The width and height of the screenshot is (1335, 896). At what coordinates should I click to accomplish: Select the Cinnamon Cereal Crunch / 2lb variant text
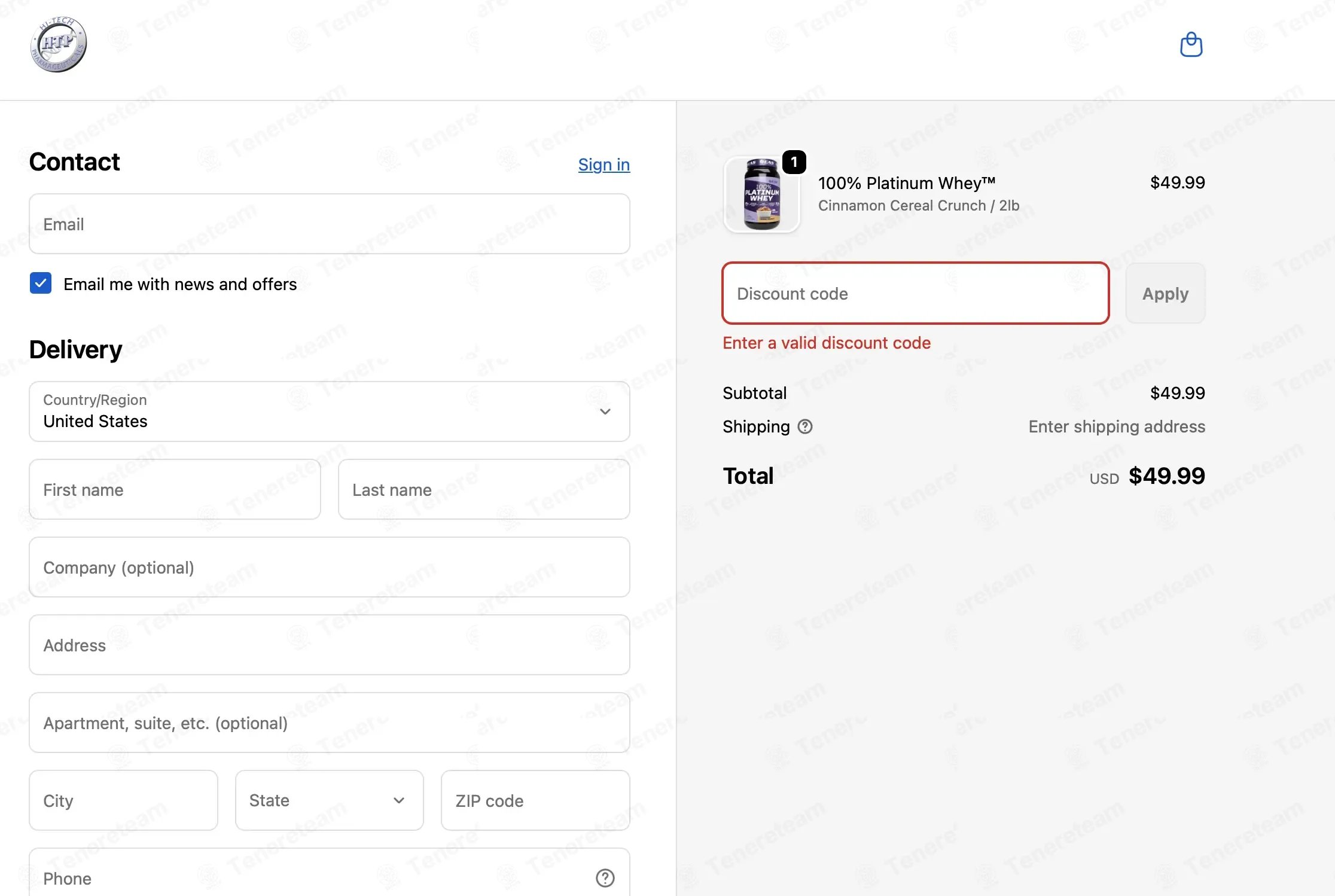(919, 206)
